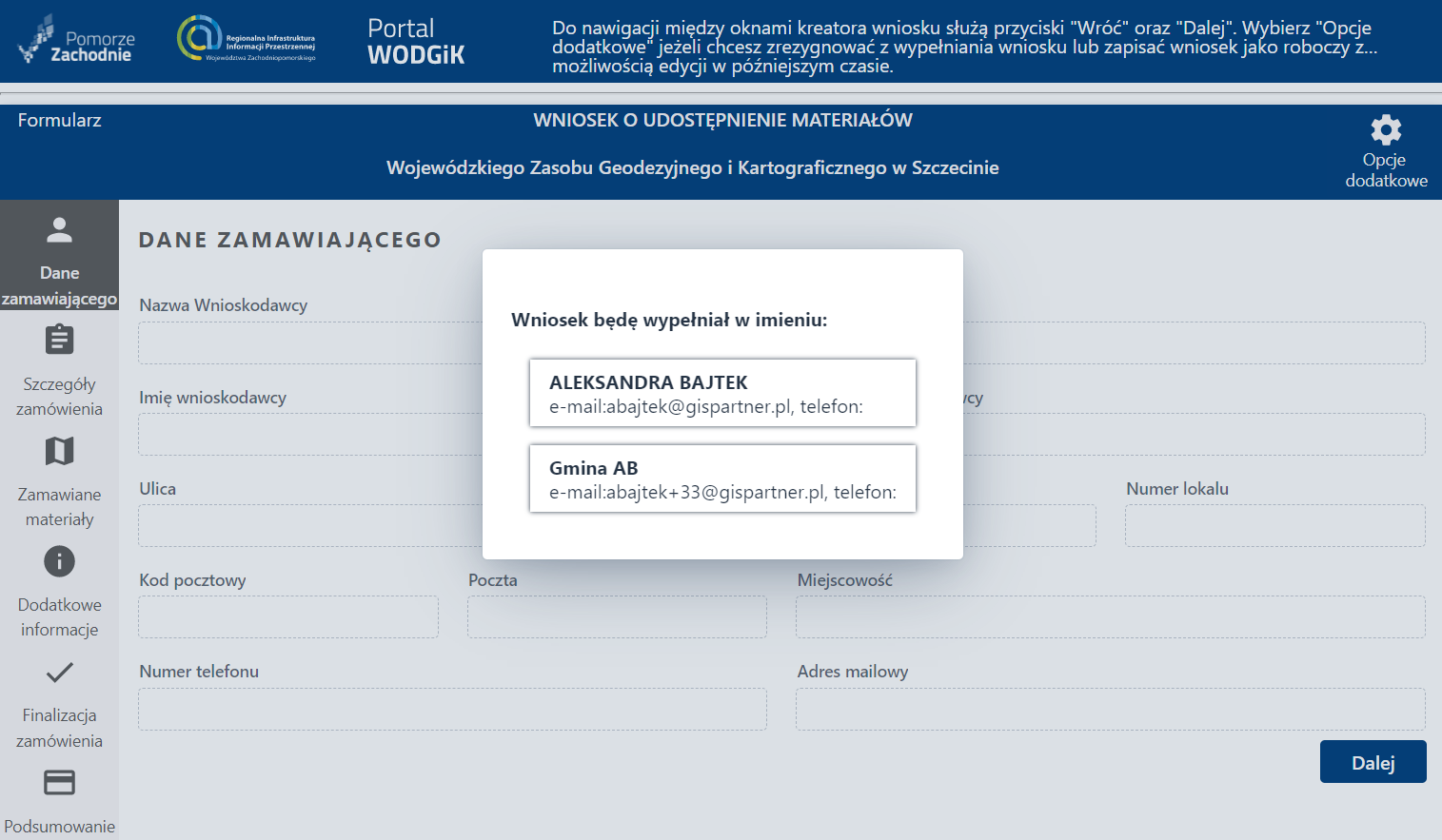Image resolution: width=1442 pixels, height=840 pixels.
Task: Click the Dodatkowe informacje info icon
Action: (59, 561)
